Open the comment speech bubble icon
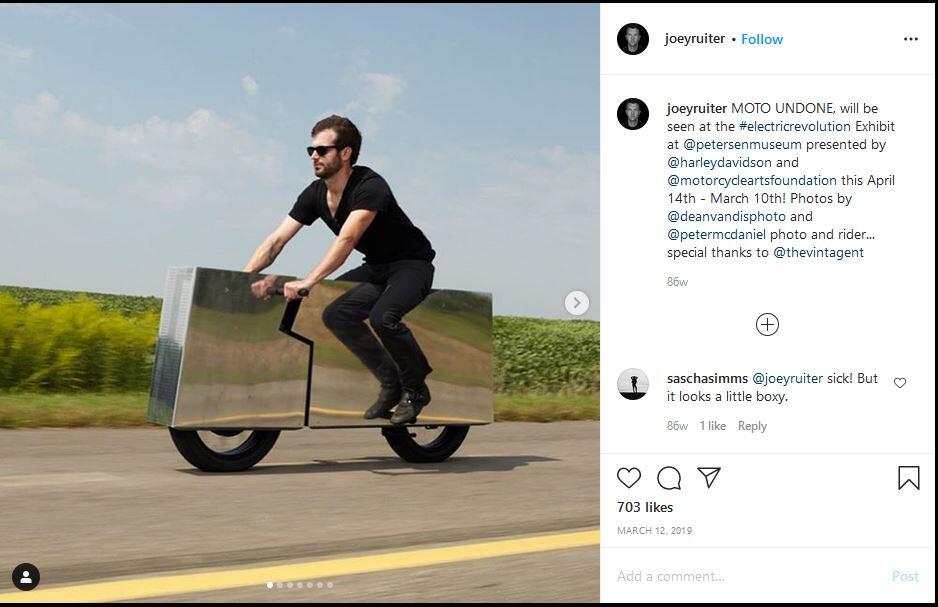The width and height of the screenshot is (938, 607). coord(669,478)
